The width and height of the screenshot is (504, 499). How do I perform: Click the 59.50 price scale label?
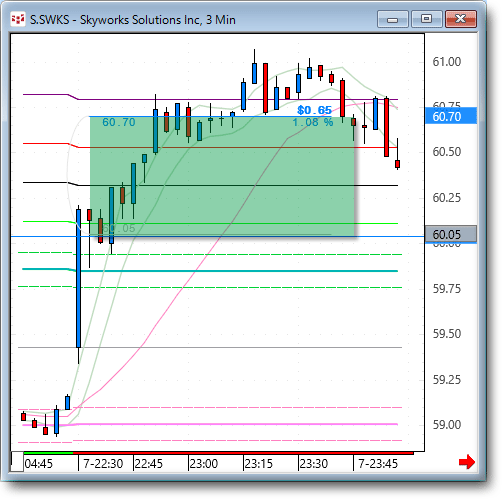pyautogui.click(x=447, y=334)
